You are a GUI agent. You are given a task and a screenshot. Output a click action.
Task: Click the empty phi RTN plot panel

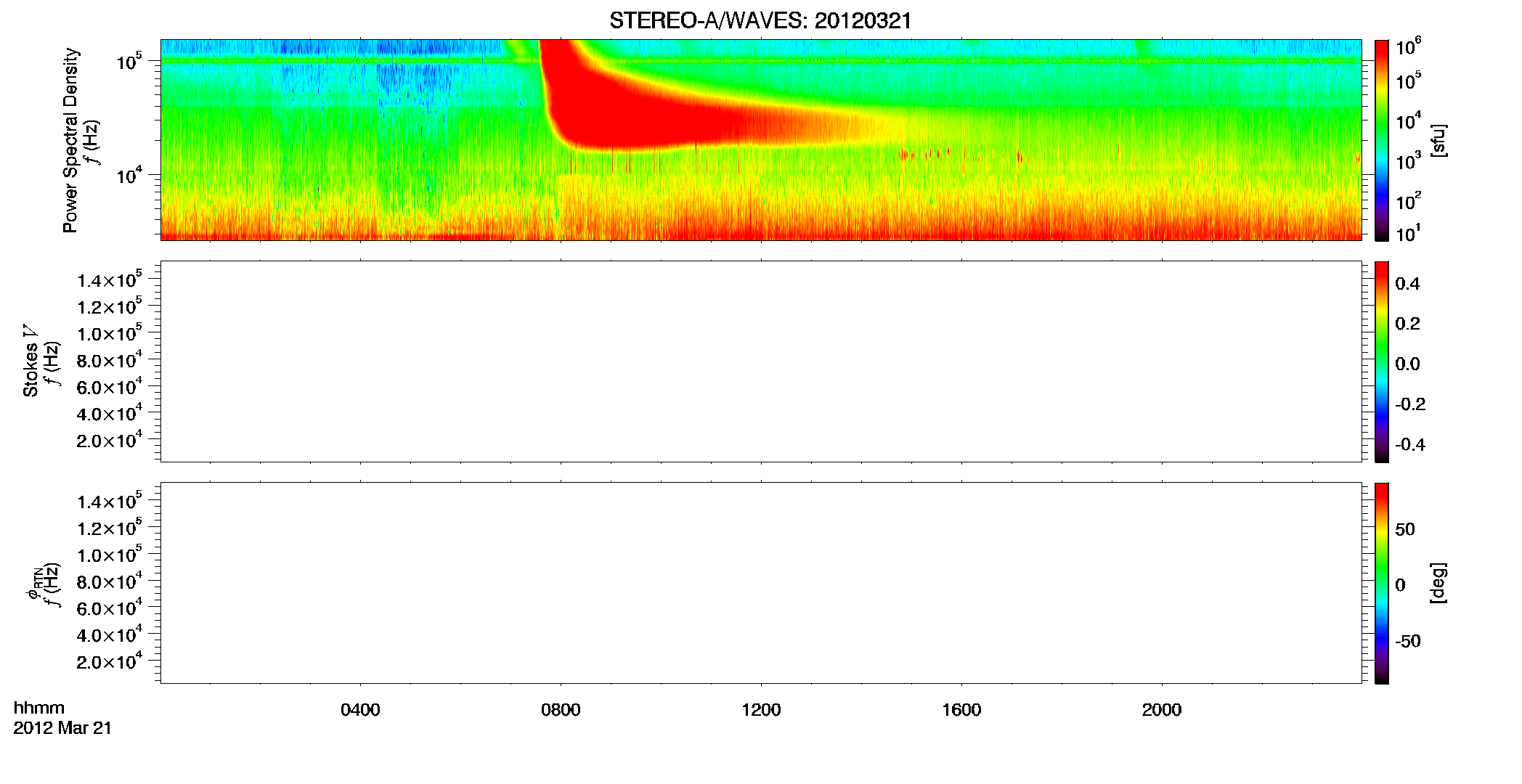761,583
